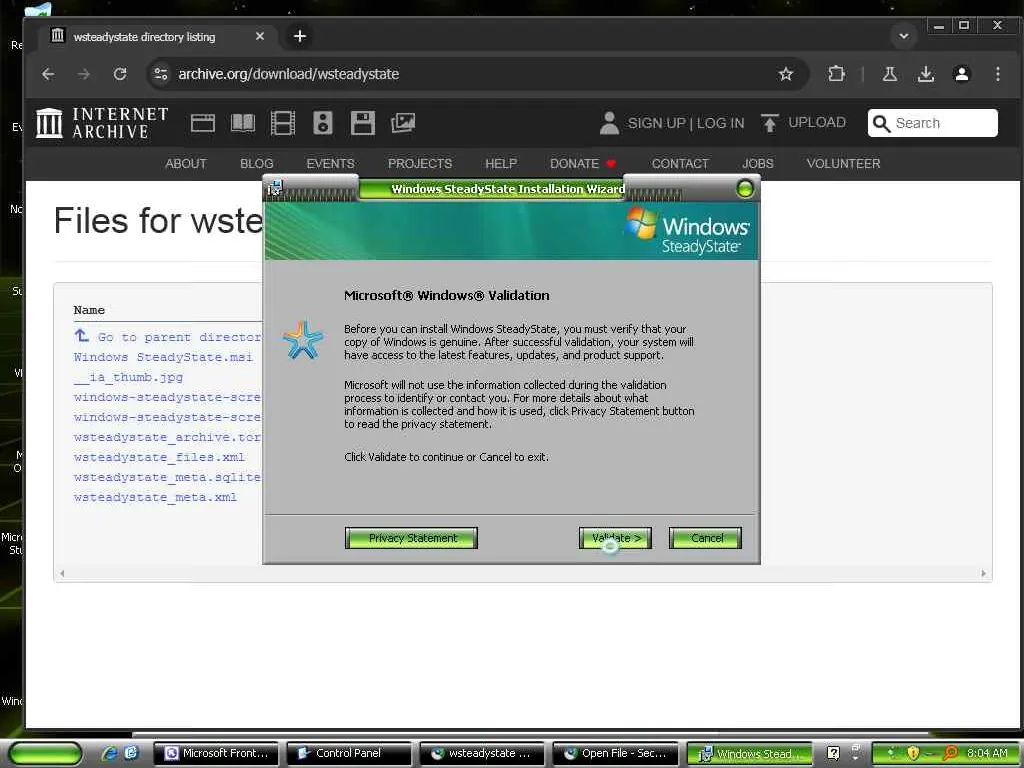The width and height of the screenshot is (1024, 768).
Task: Open the Privacy Statement button
Action: [x=411, y=538]
